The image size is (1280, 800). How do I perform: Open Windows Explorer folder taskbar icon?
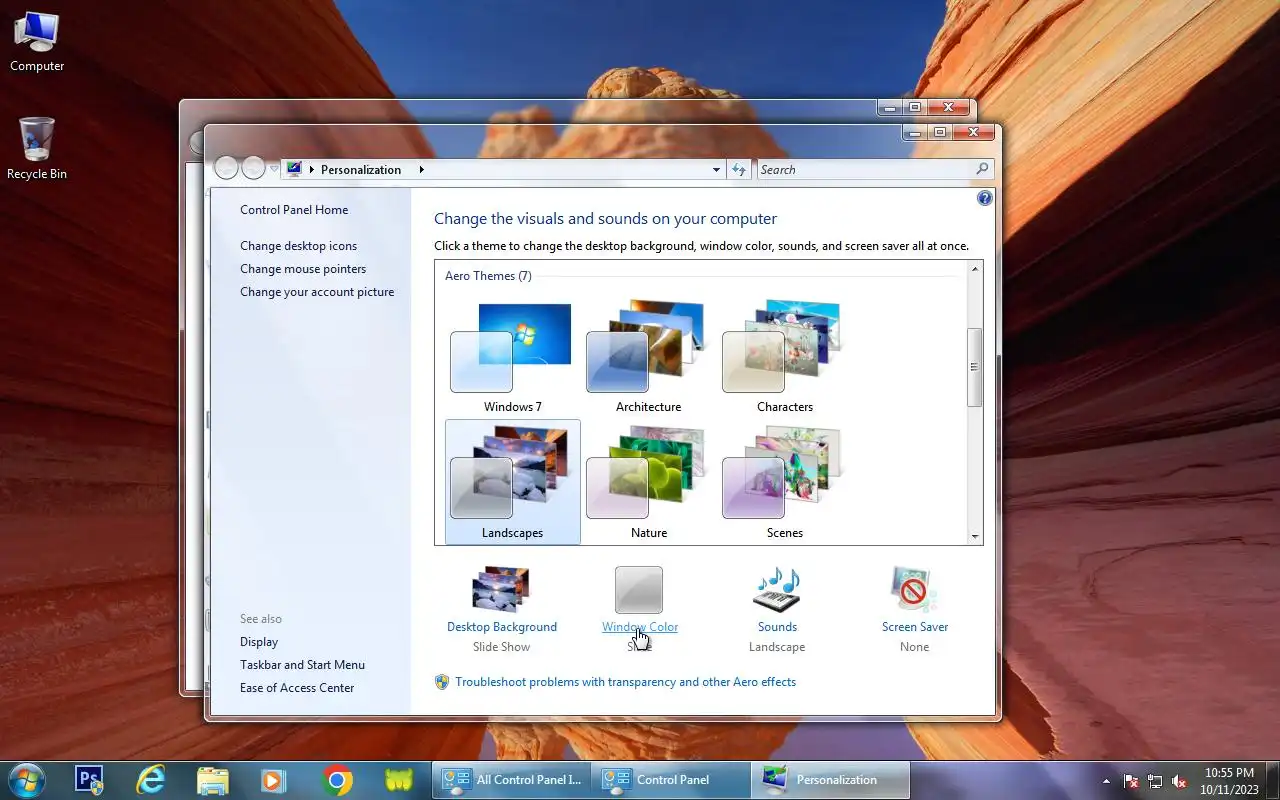tap(213, 780)
